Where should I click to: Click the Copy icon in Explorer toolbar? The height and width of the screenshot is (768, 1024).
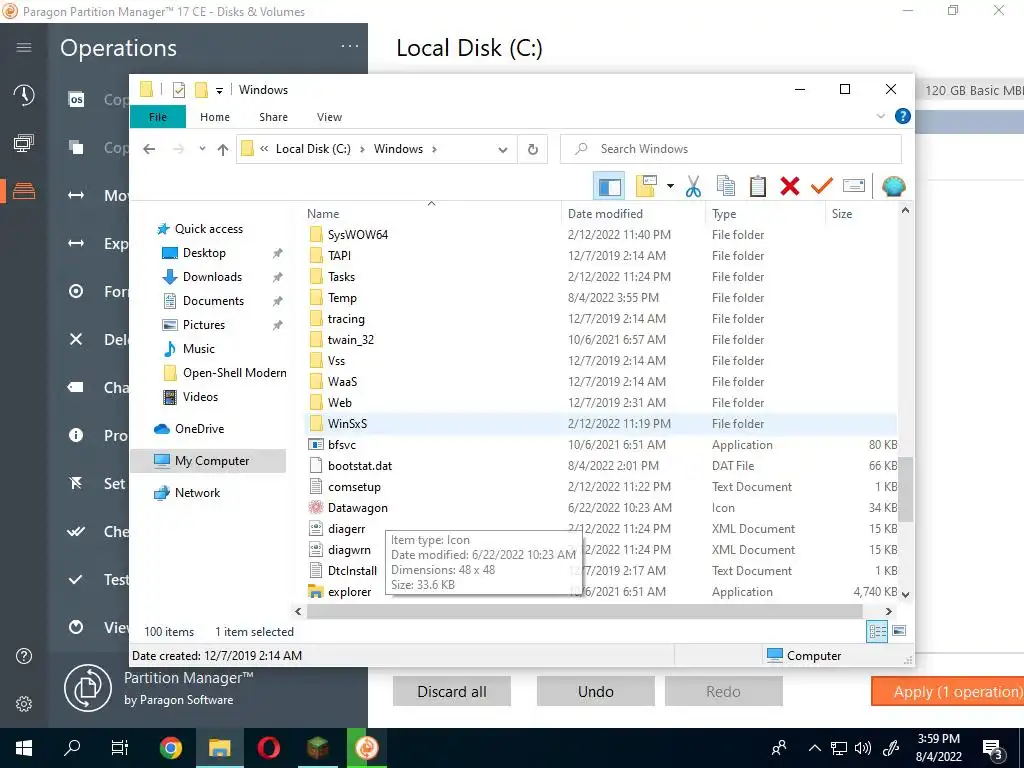(x=726, y=187)
